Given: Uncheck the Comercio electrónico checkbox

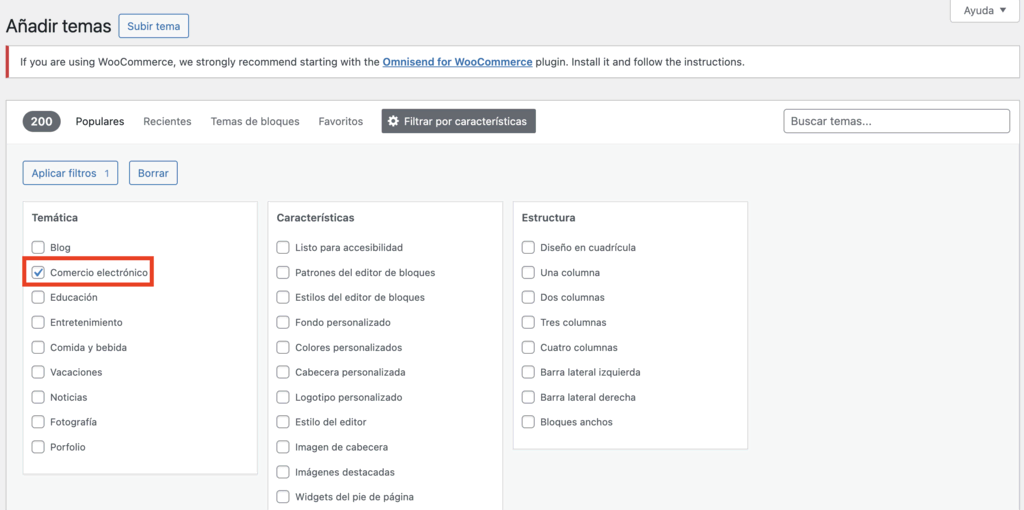Looking at the screenshot, I should (39, 272).
